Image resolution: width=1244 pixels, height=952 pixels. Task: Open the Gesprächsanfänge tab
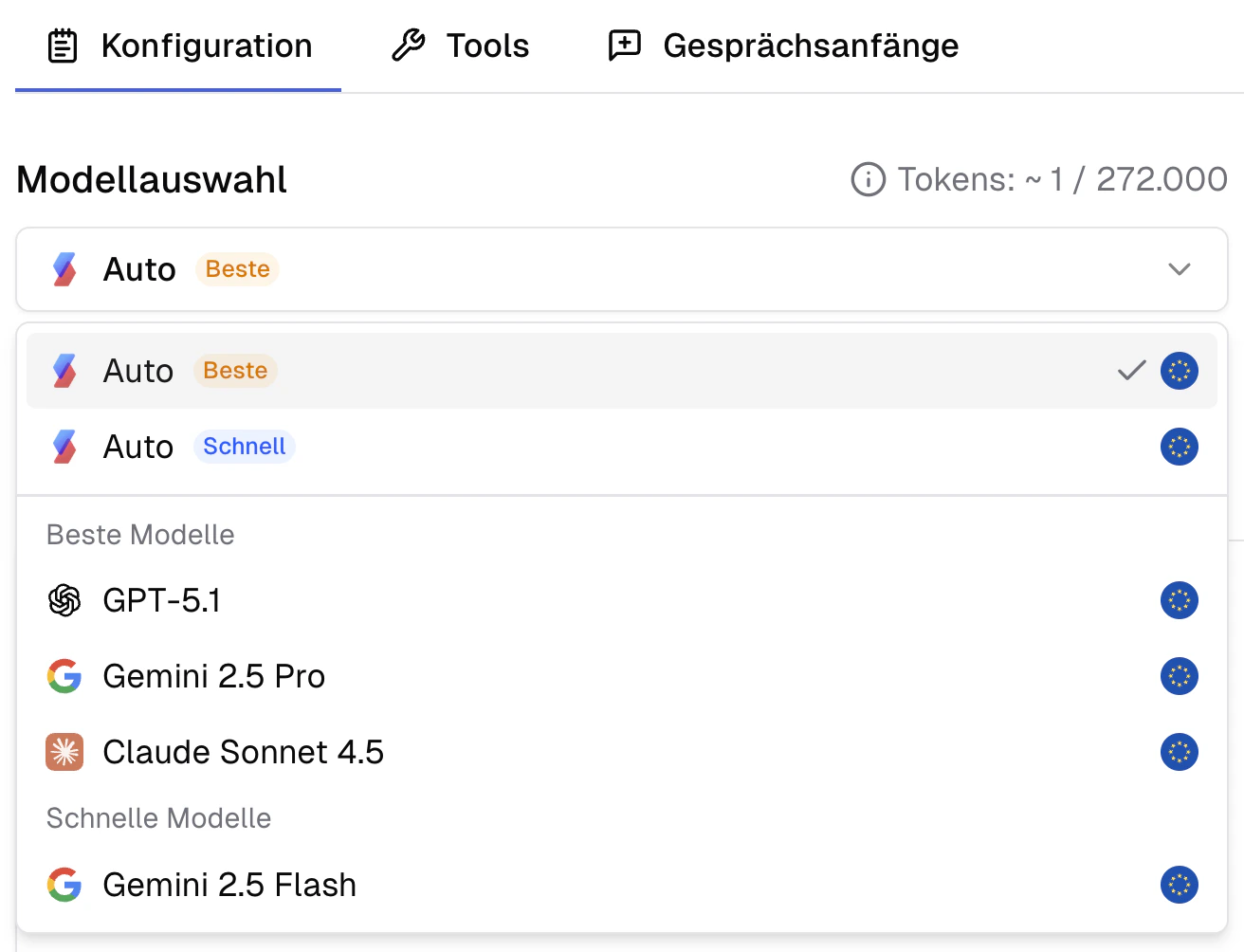pos(783,46)
